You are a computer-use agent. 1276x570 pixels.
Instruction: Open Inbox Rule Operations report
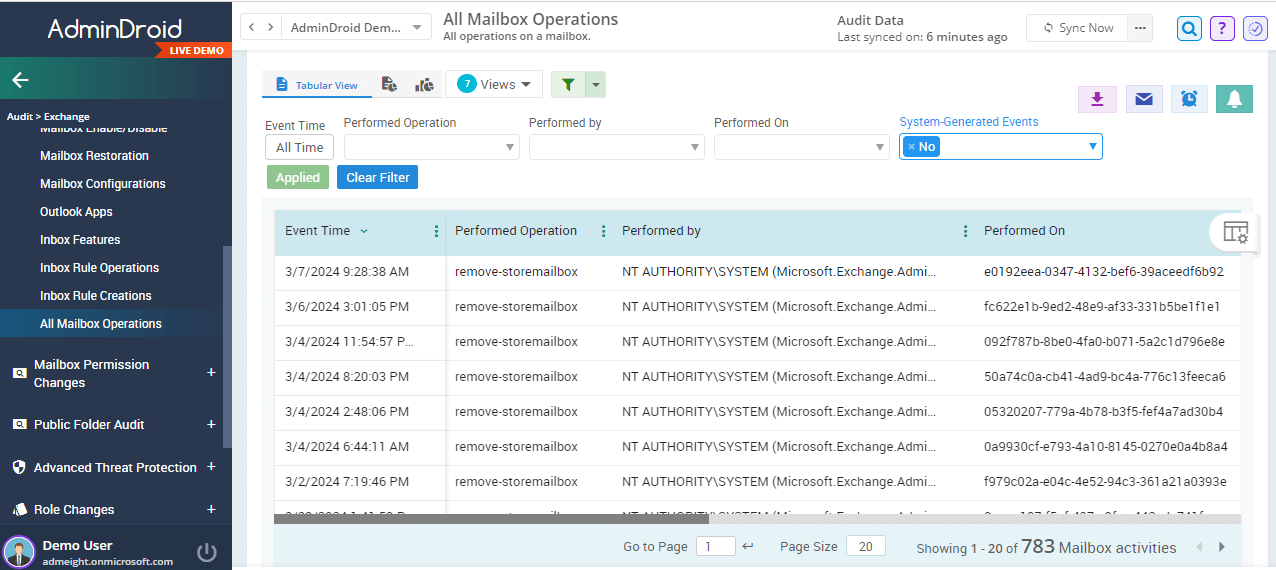(x=100, y=268)
